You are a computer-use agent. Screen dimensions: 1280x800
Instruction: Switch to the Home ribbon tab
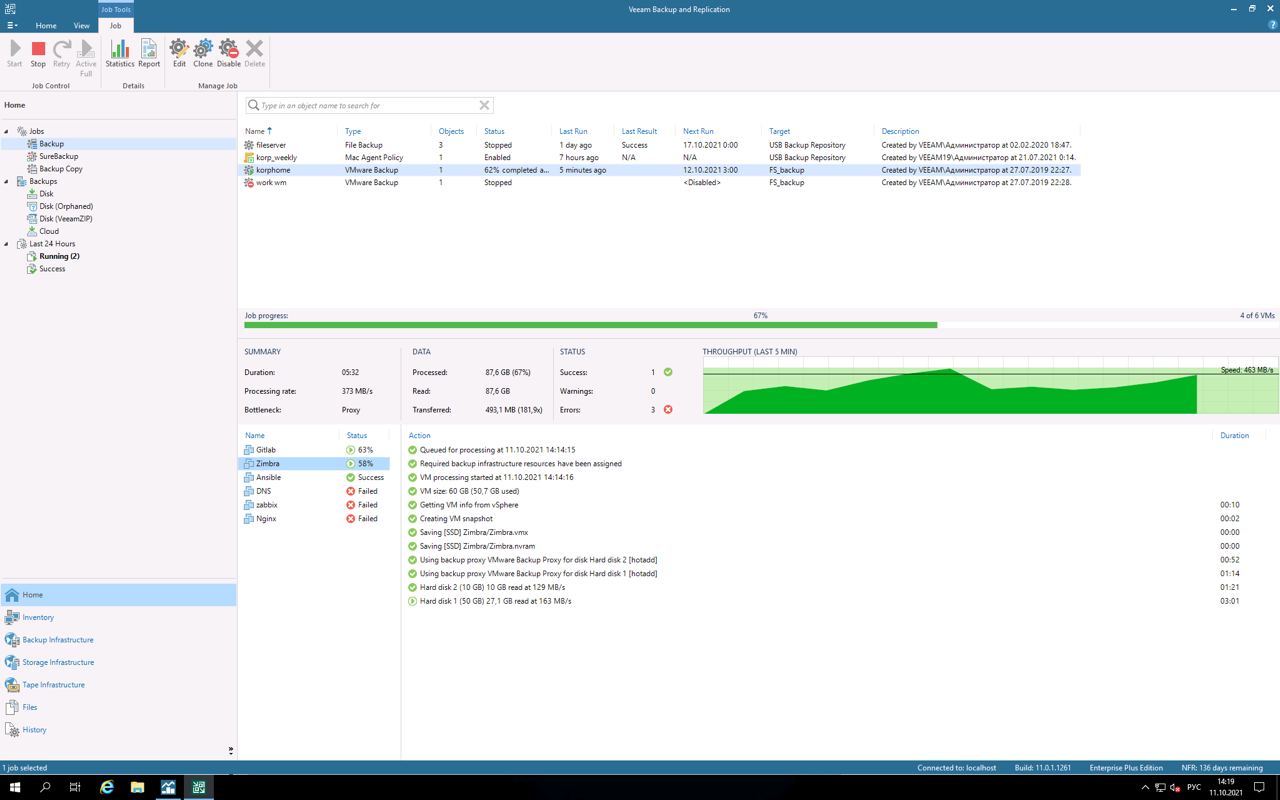[46, 25]
